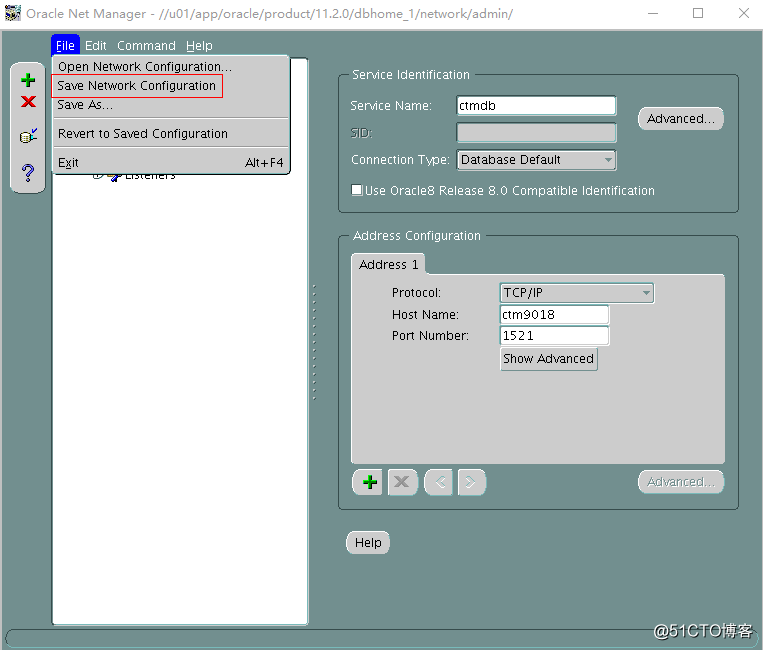The width and height of the screenshot is (763, 650).
Task: Minimize the Oracle Net Manager window
Action: 653,13
